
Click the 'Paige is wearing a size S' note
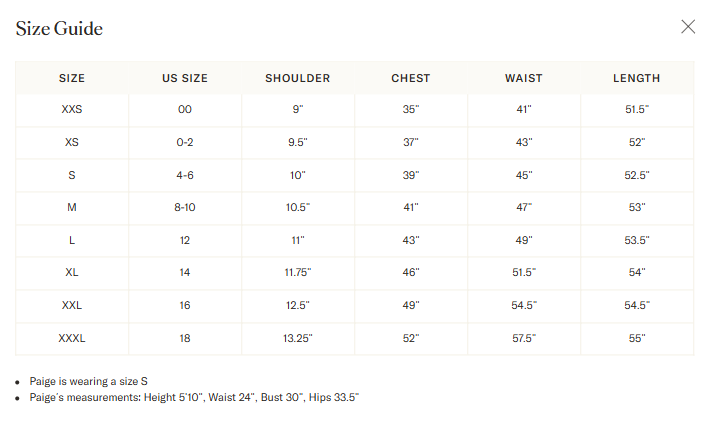[88, 381]
